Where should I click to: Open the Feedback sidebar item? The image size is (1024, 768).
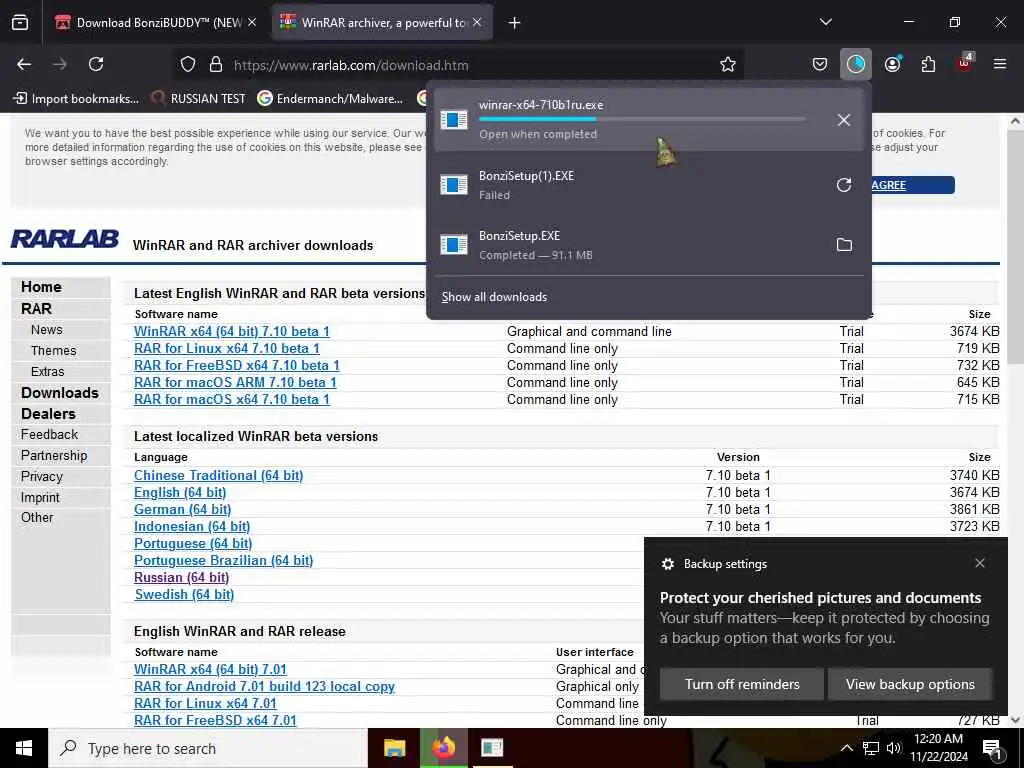pos(49,434)
